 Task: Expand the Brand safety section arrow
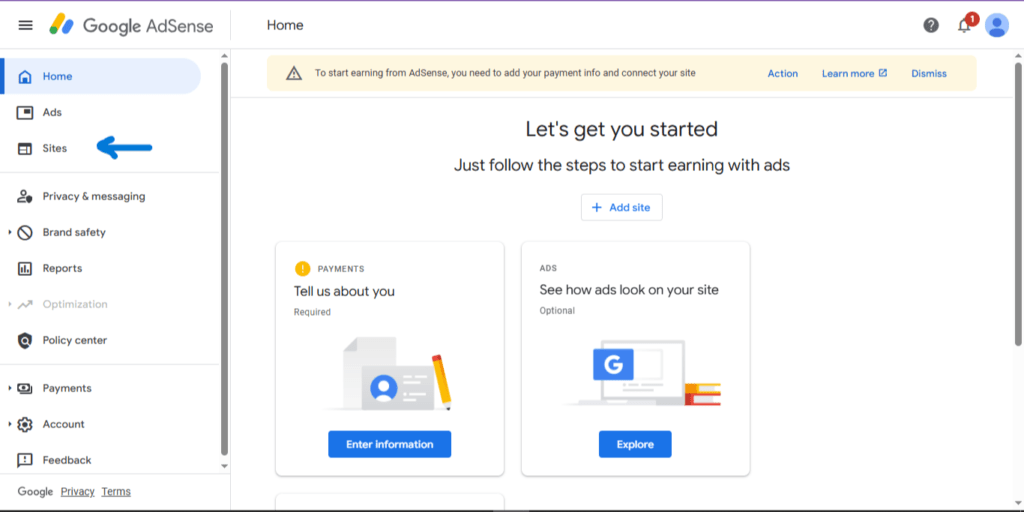point(10,232)
